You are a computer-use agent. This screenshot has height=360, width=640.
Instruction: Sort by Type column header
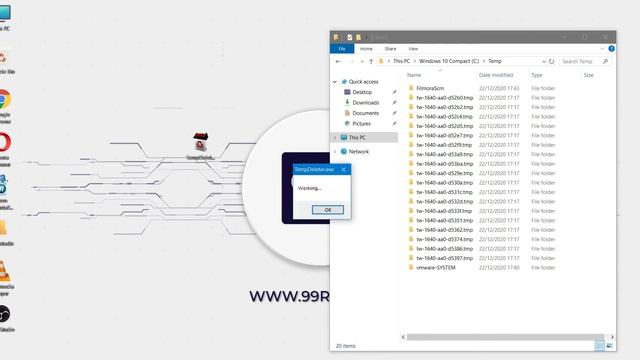(537, 75)
